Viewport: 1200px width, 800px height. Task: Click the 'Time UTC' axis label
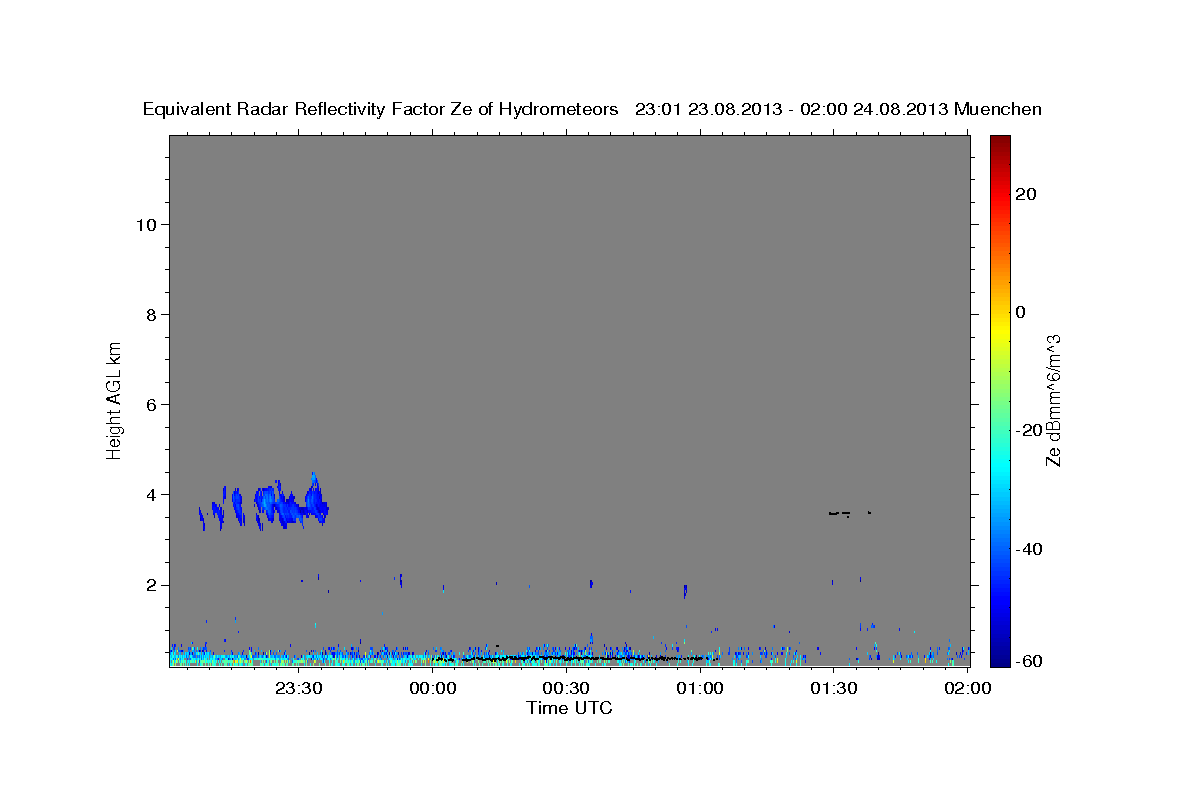coord(569,708)
